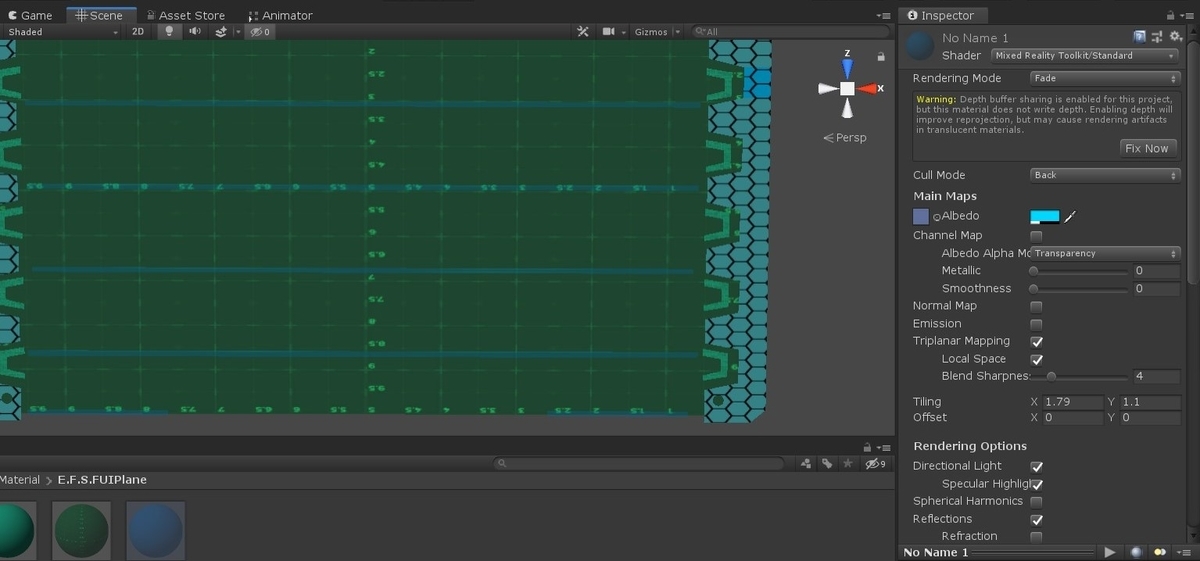Image resolution: width=1200 pixels, height=561 pixels.
Task: Open Albedo Alpha Mode Transparency dropdown
Action: 1105,253
